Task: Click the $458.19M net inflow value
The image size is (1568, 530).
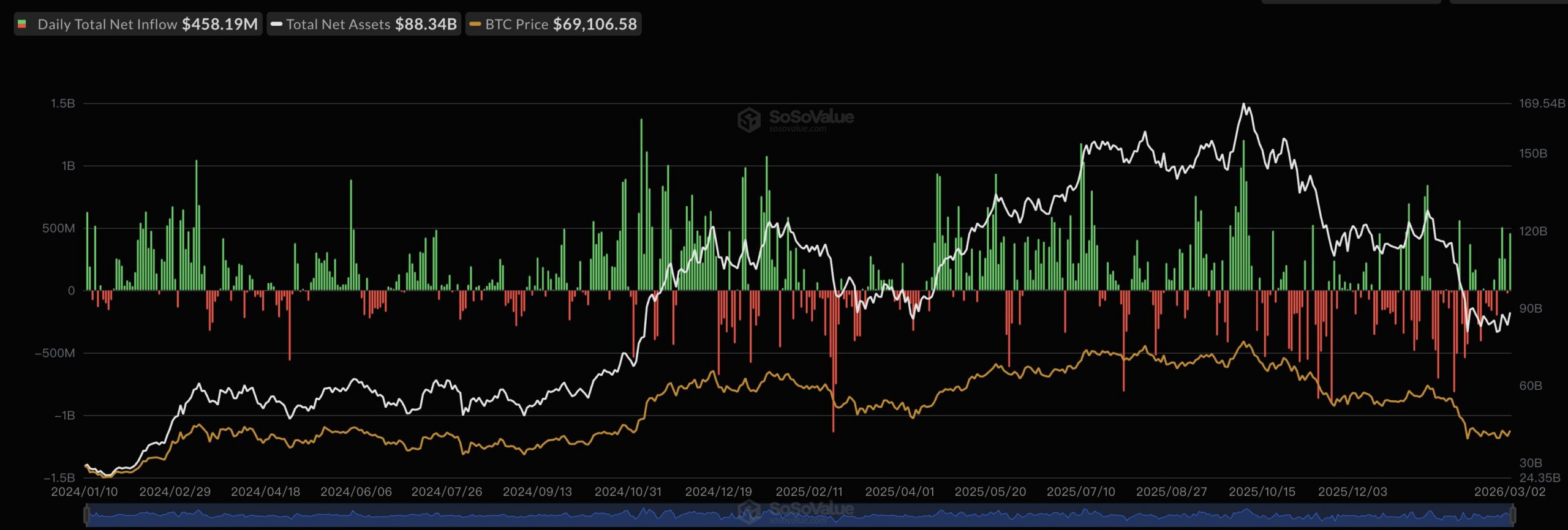Action: point(220,24)
